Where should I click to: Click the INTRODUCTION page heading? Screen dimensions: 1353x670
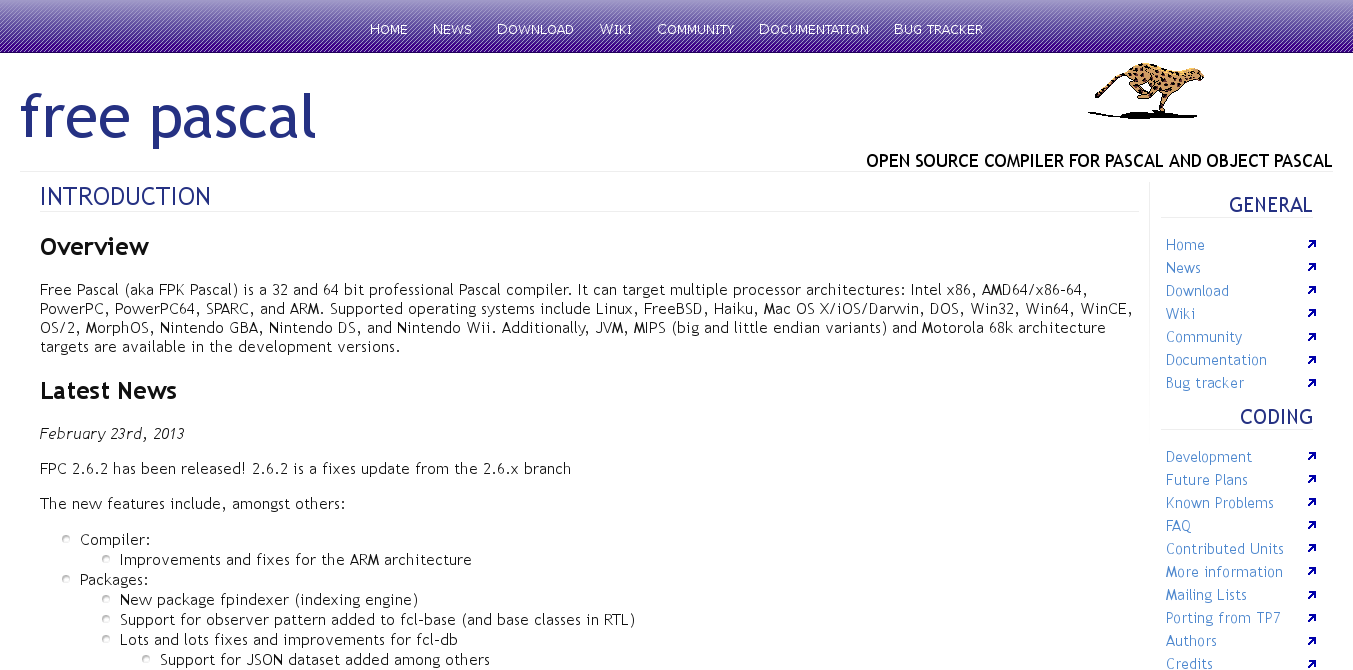(125, 197)
